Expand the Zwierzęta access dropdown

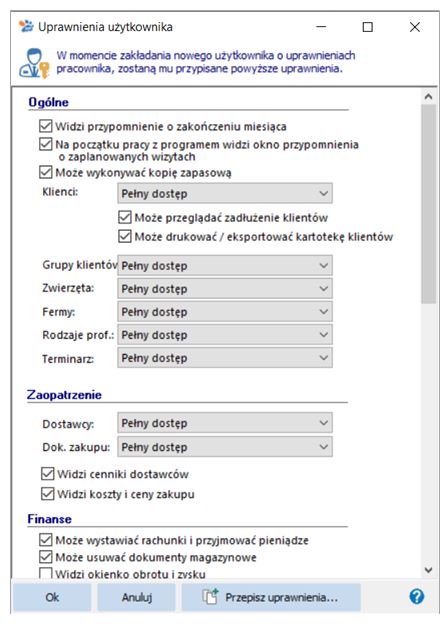point(225,288)
